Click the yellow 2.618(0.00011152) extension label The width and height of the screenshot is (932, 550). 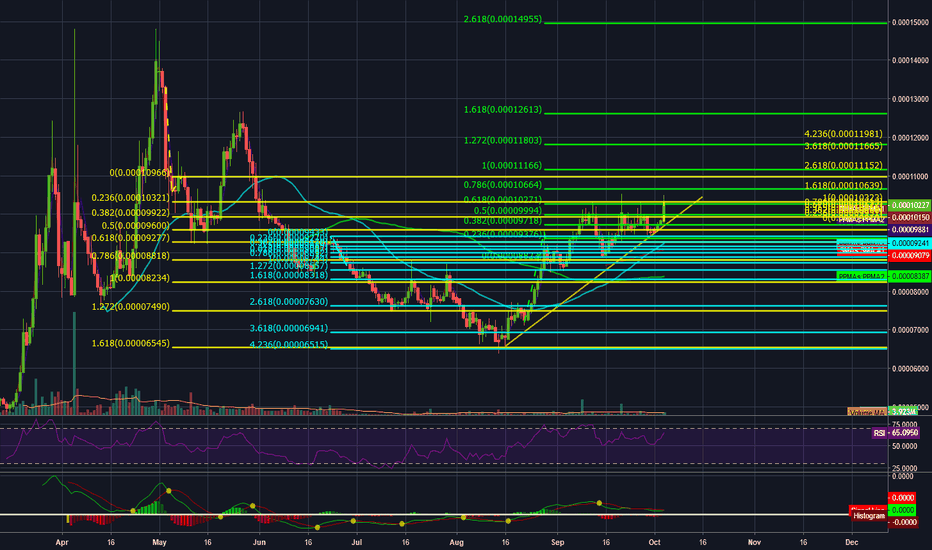click(843, 166)
